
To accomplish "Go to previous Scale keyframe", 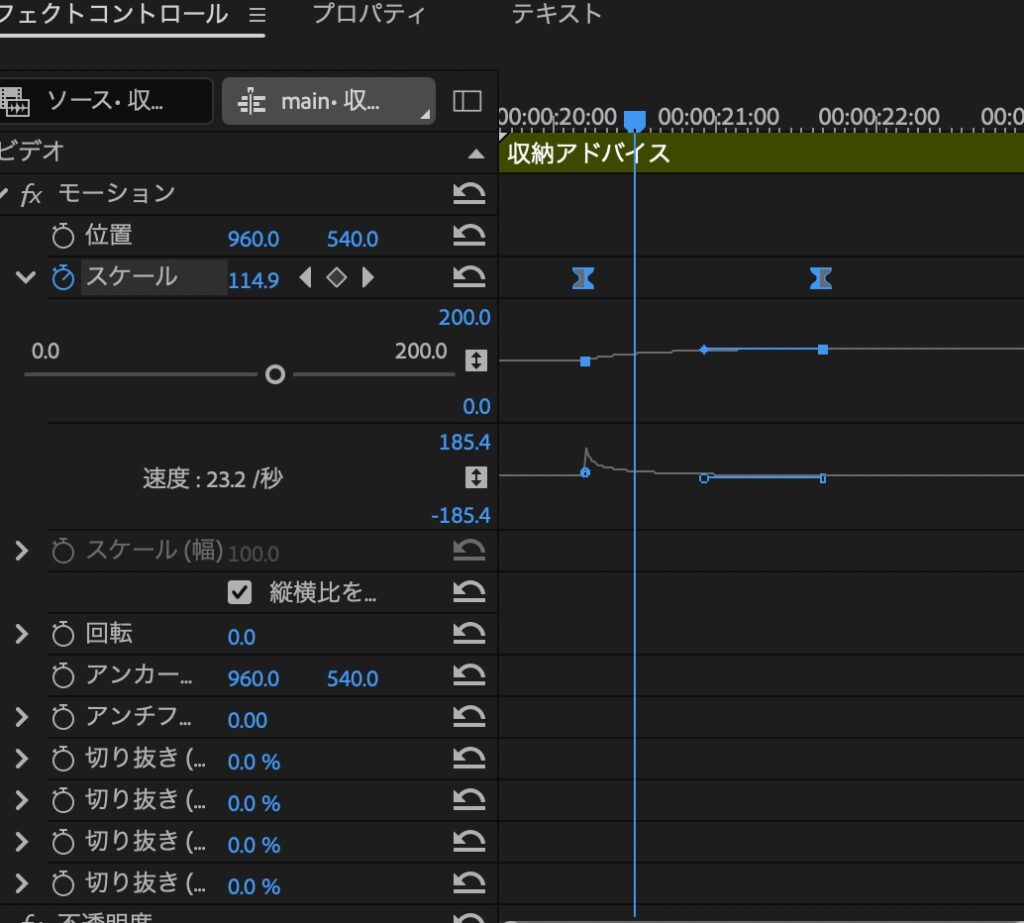I will [306, 278].
